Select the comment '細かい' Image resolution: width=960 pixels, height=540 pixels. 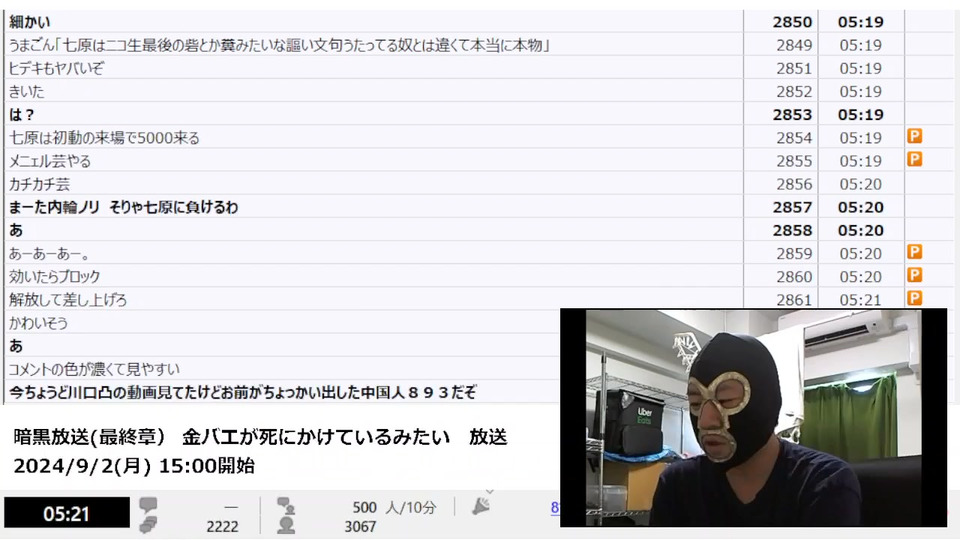[x=29, y=22]
